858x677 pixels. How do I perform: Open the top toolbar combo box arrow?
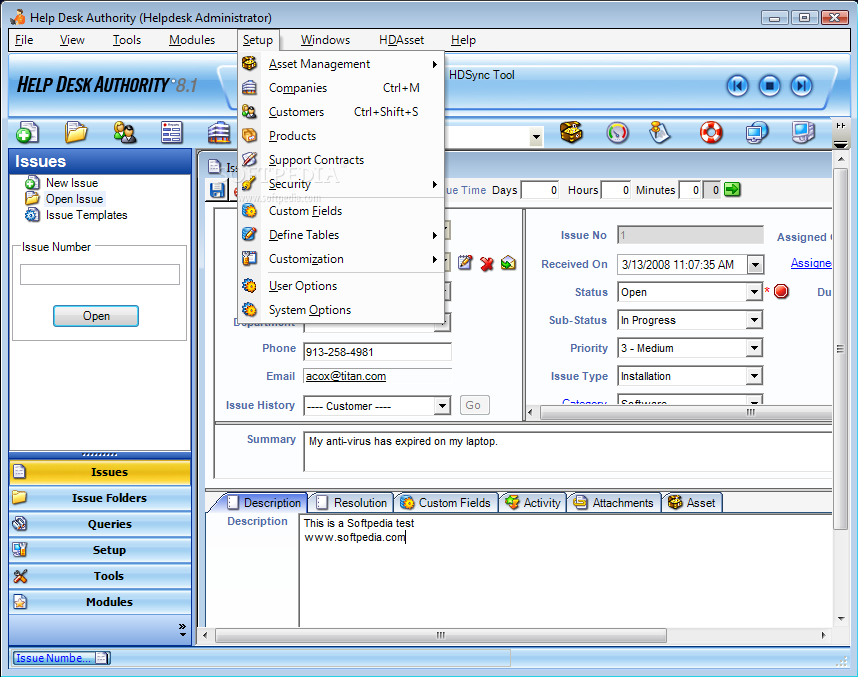536,137
